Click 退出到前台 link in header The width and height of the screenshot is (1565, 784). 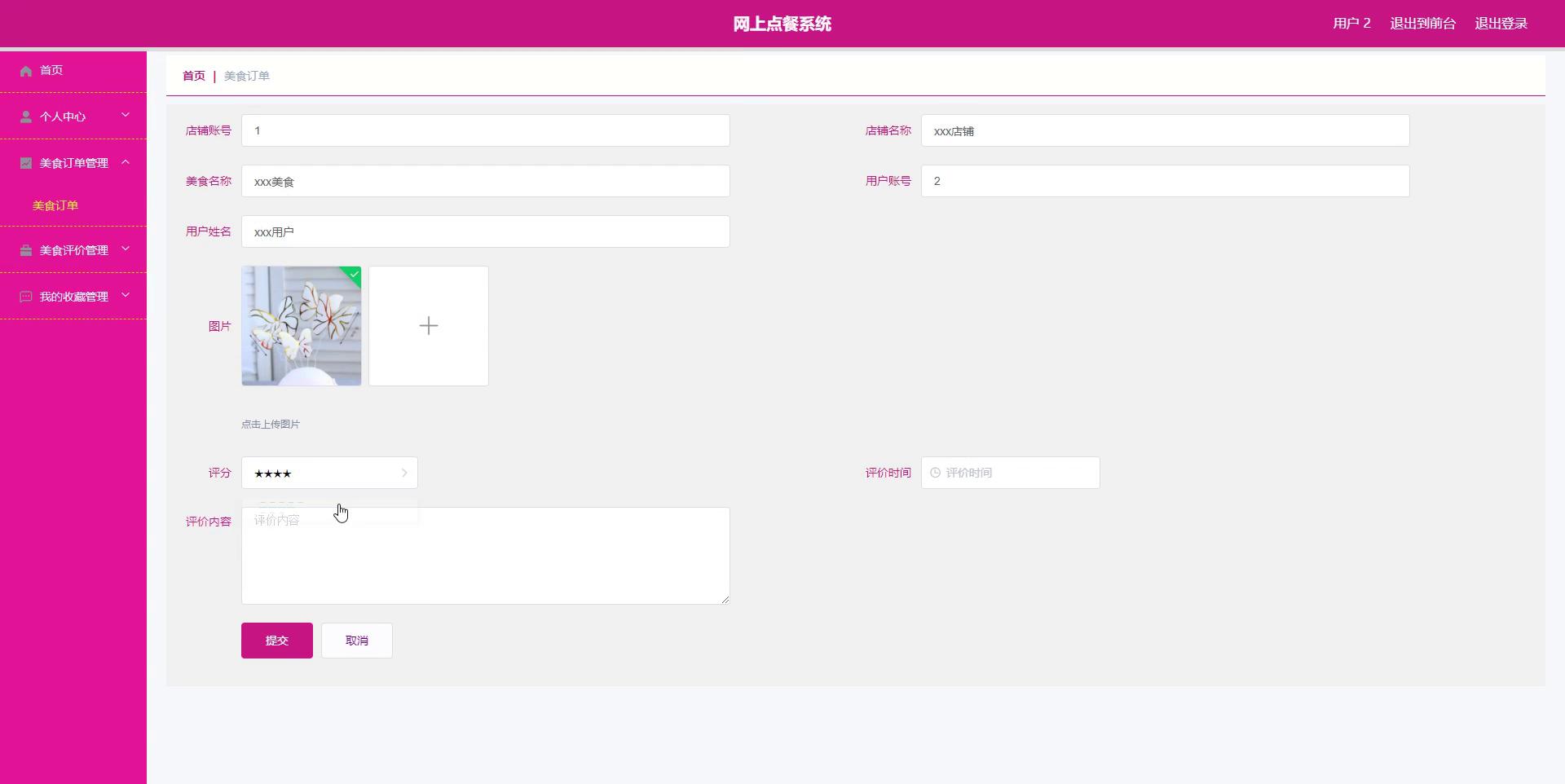click(x=1422, y=24)
